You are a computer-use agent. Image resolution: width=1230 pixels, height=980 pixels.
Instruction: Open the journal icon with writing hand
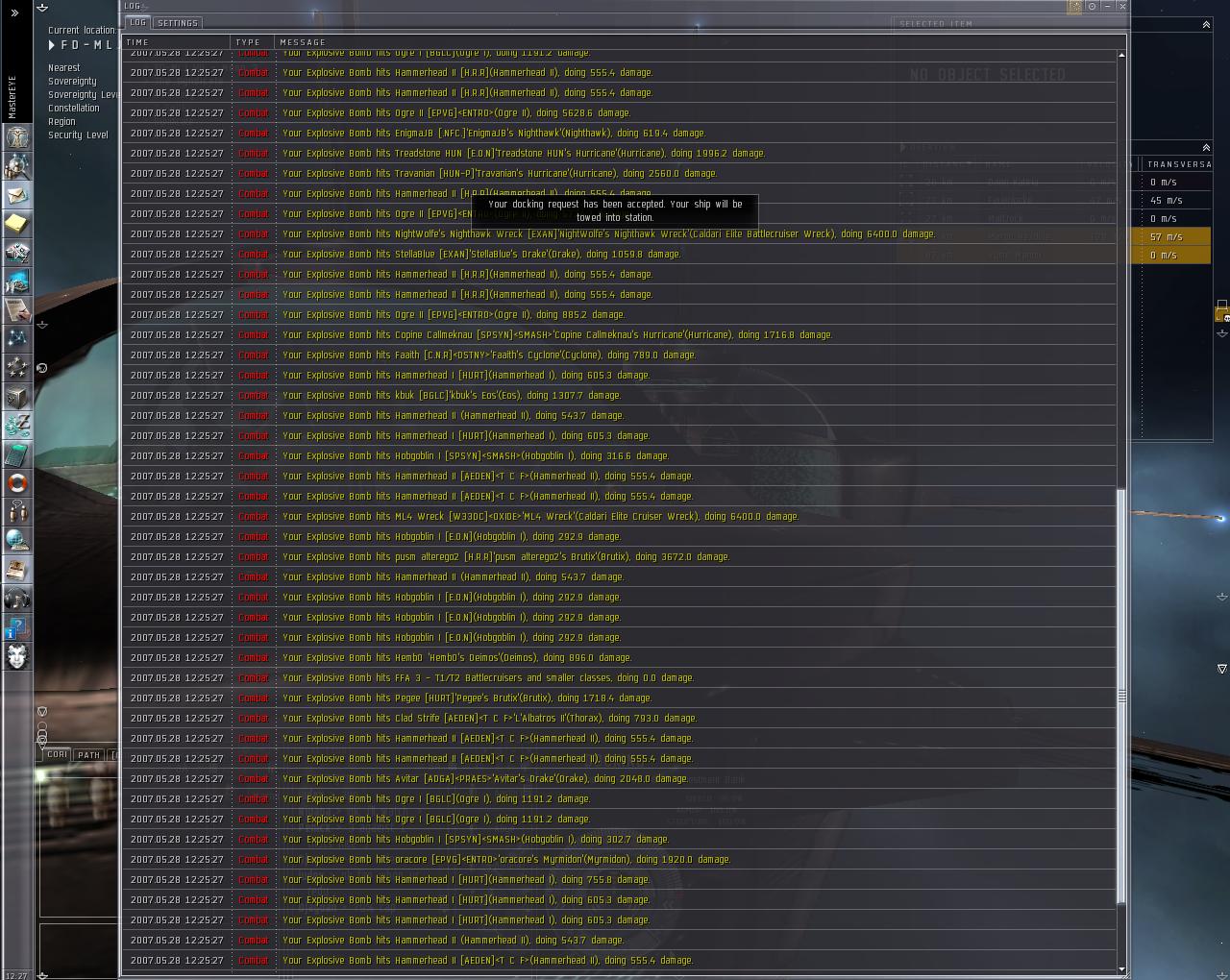click(x=17, y=310)
